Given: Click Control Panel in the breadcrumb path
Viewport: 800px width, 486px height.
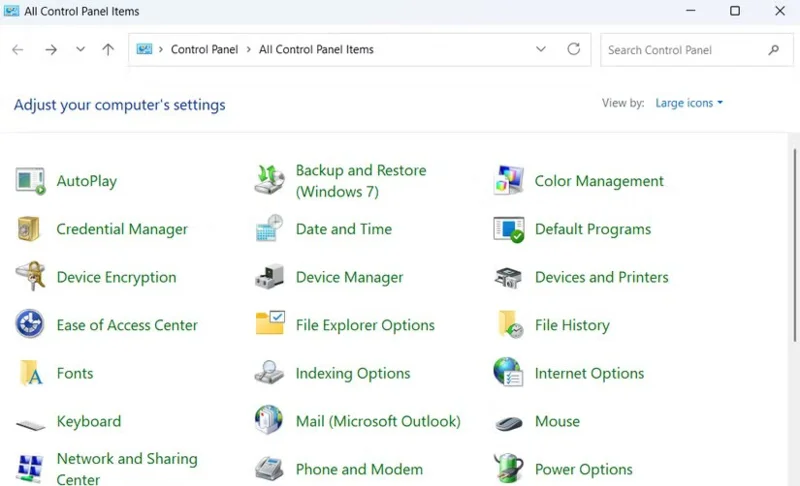Looking at the screenshot, I should coord(204,50).
